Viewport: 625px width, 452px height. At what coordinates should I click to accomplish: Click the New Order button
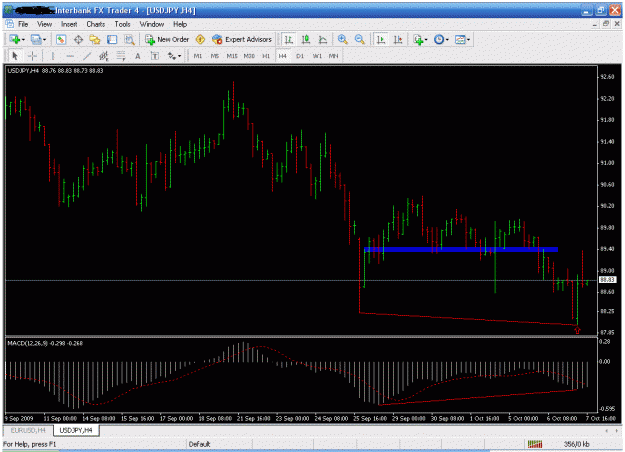[x=167, y=39]
